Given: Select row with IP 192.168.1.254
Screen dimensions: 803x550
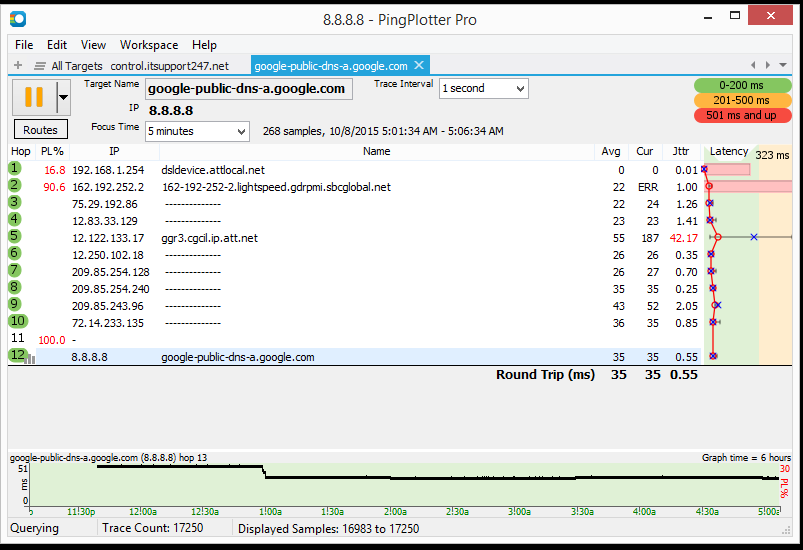Looking at the screenshot, I should tap(353, 170).
